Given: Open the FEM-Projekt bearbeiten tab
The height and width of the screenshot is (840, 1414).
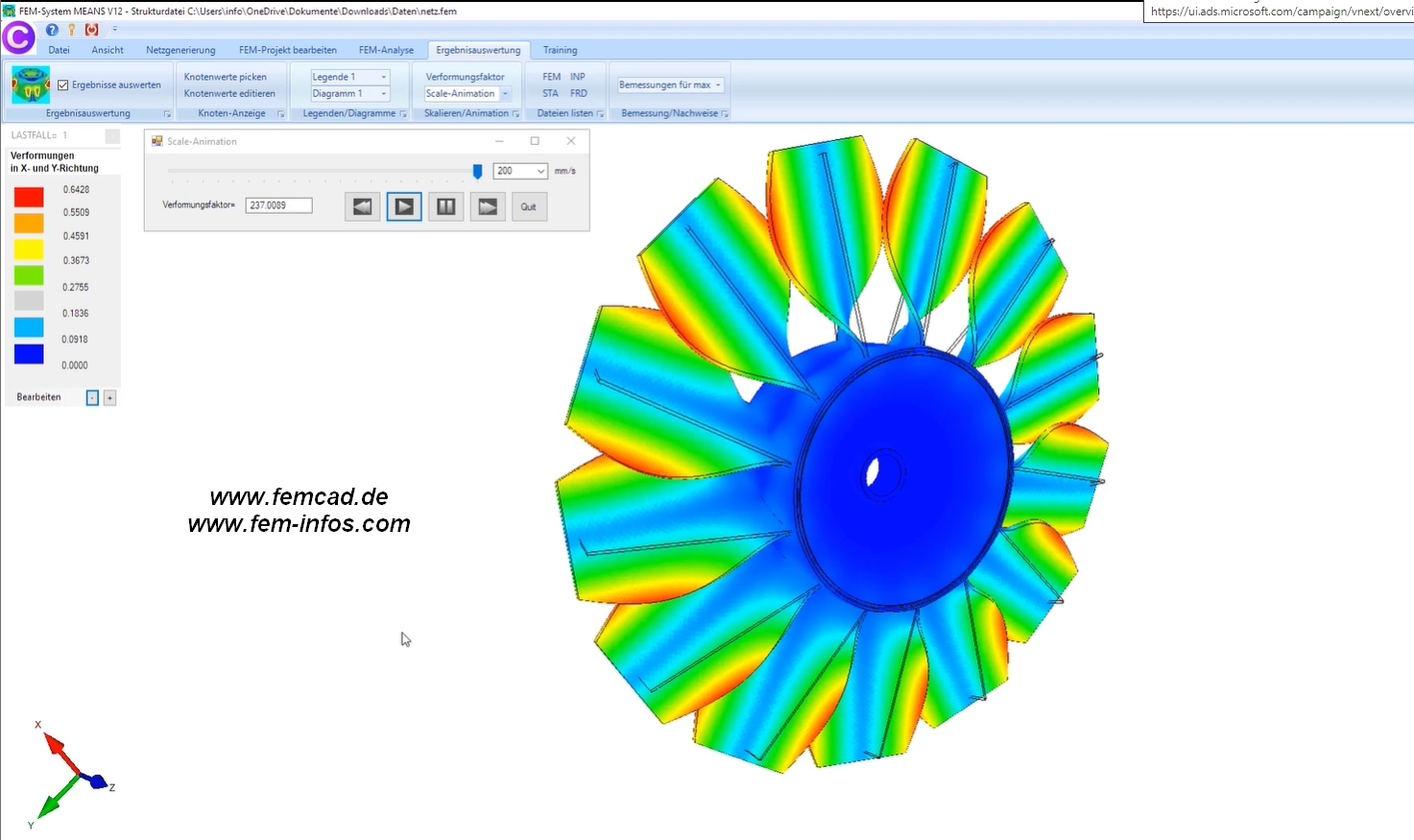Looking at the screenshot, I should click(x=288, y=50).
